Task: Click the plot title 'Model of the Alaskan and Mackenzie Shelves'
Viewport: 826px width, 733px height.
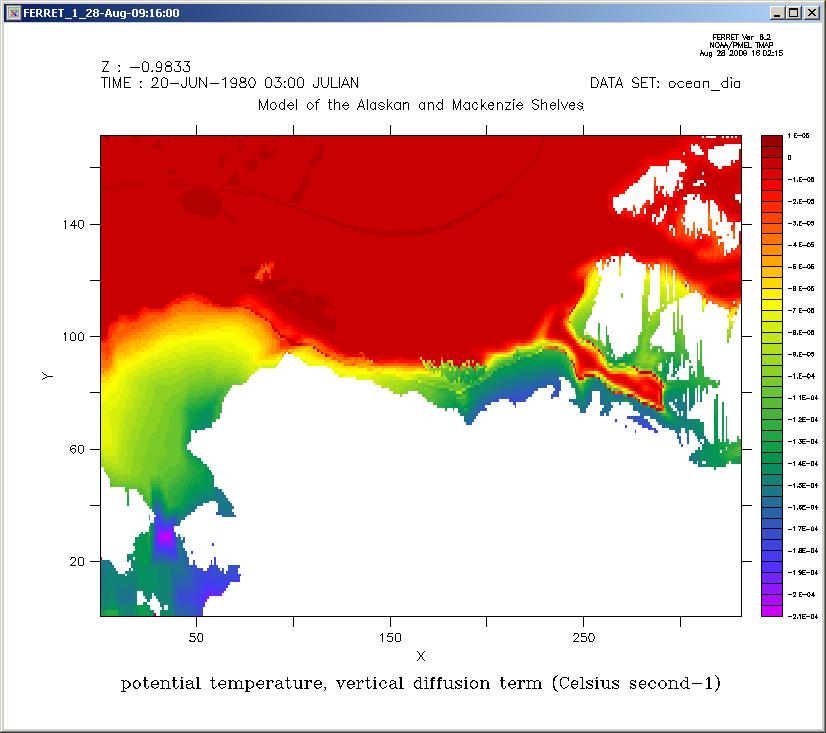Action: click(421, 105)
